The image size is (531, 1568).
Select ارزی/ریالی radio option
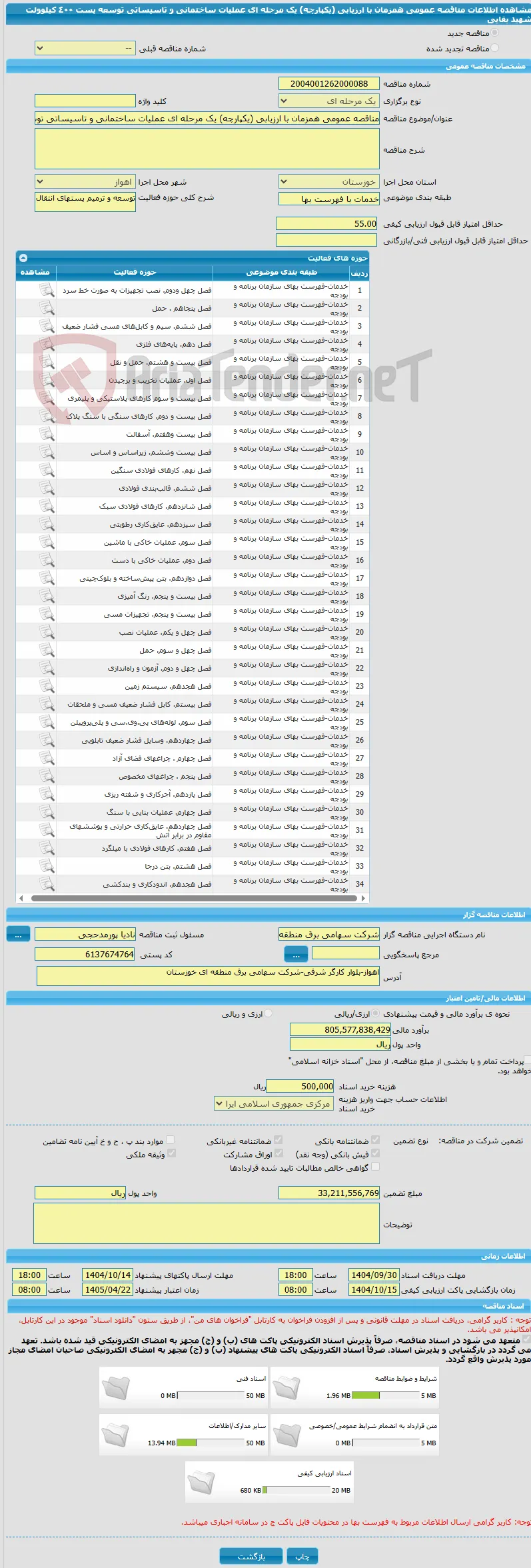coord(376,1013)
